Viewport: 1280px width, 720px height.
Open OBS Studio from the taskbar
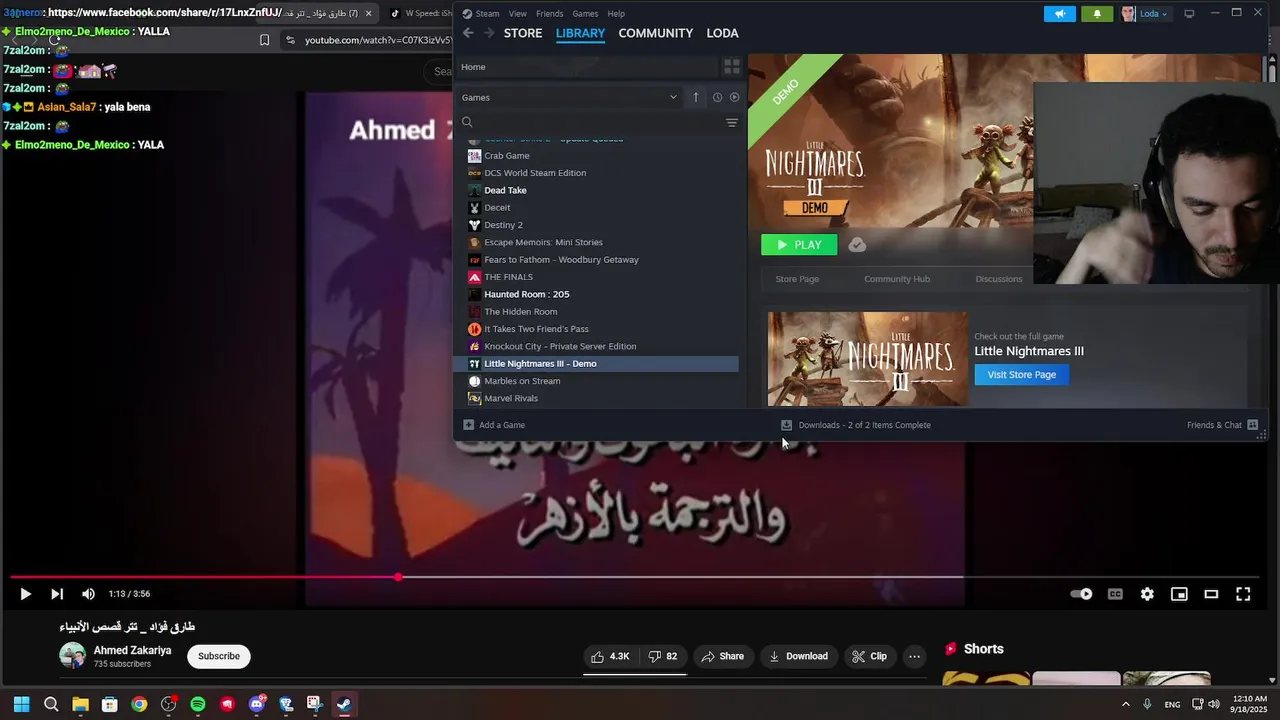click(x=169, y=704)
